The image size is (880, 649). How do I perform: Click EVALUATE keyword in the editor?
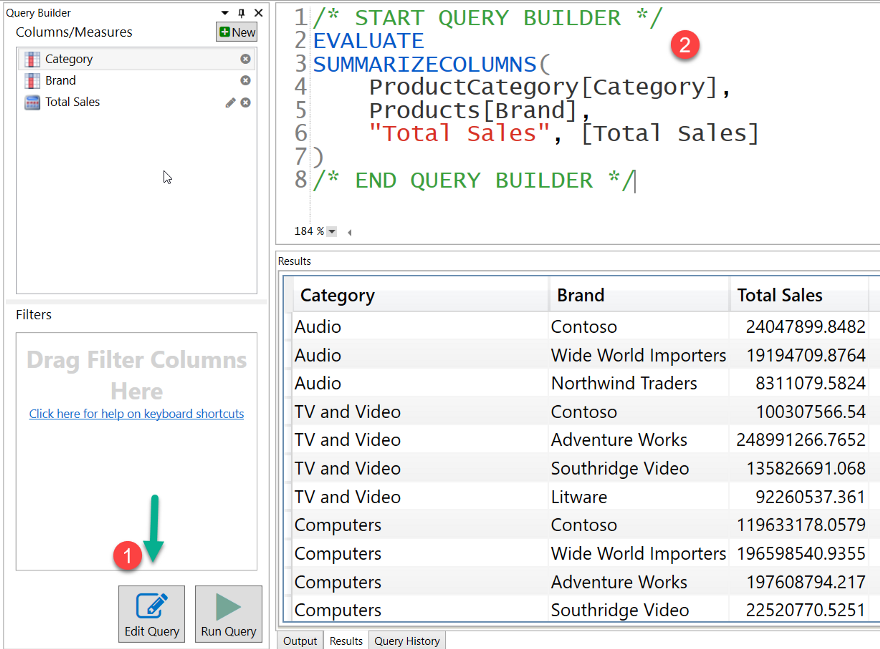[368, 41]
